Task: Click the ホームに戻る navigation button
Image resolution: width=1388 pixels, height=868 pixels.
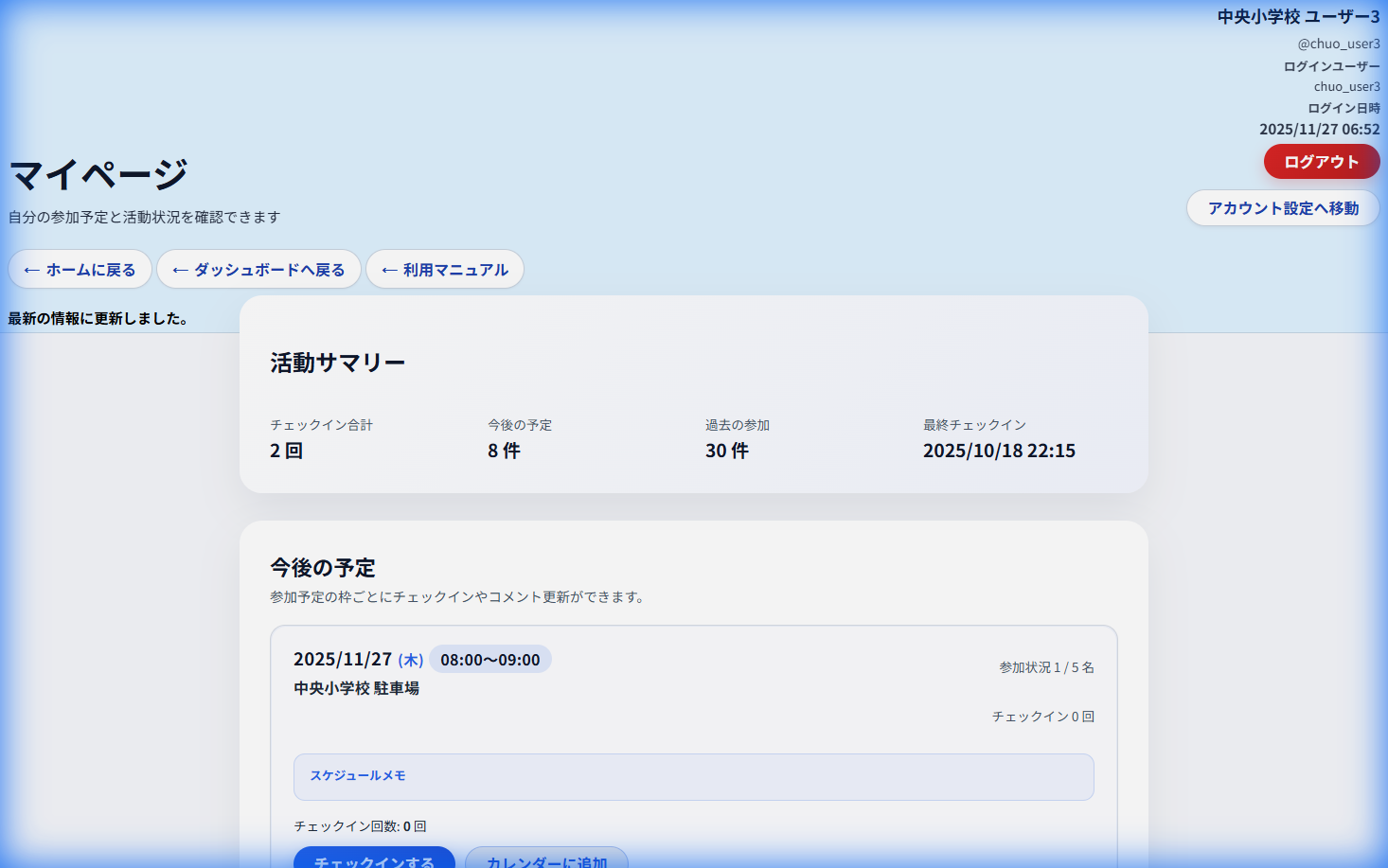Action: (x=80, y=269)
